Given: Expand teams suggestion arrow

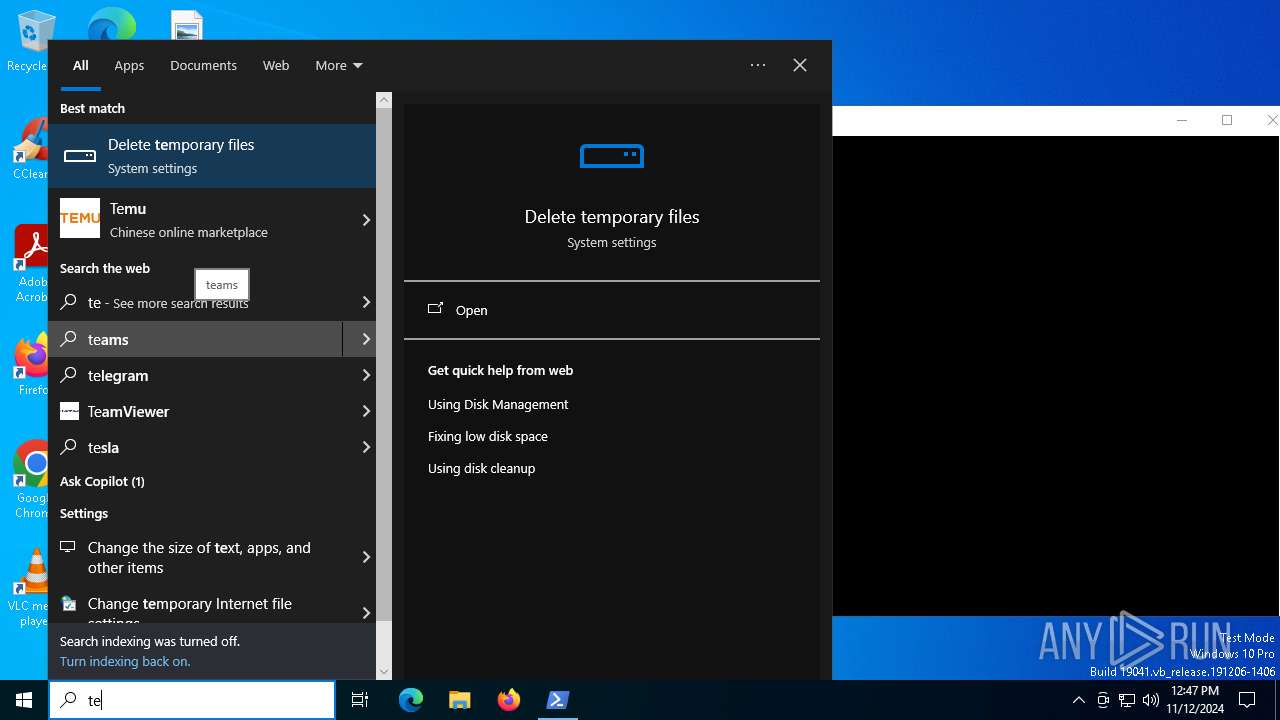Looking at the screenshot, I should [x=366, y=339].
